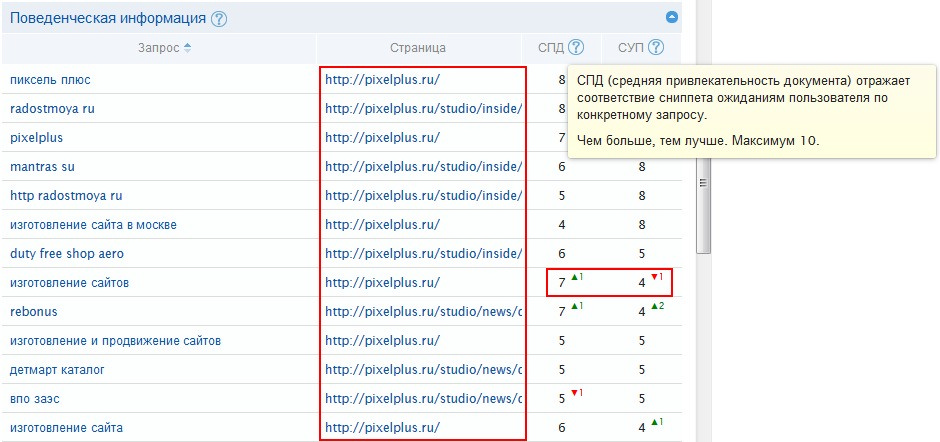Open the rebonus query link

point(33,312)
